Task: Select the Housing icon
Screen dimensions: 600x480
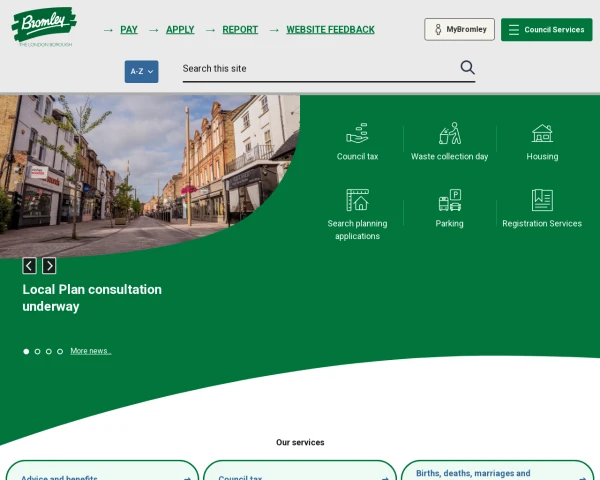Action: click(x=542, y=134)
